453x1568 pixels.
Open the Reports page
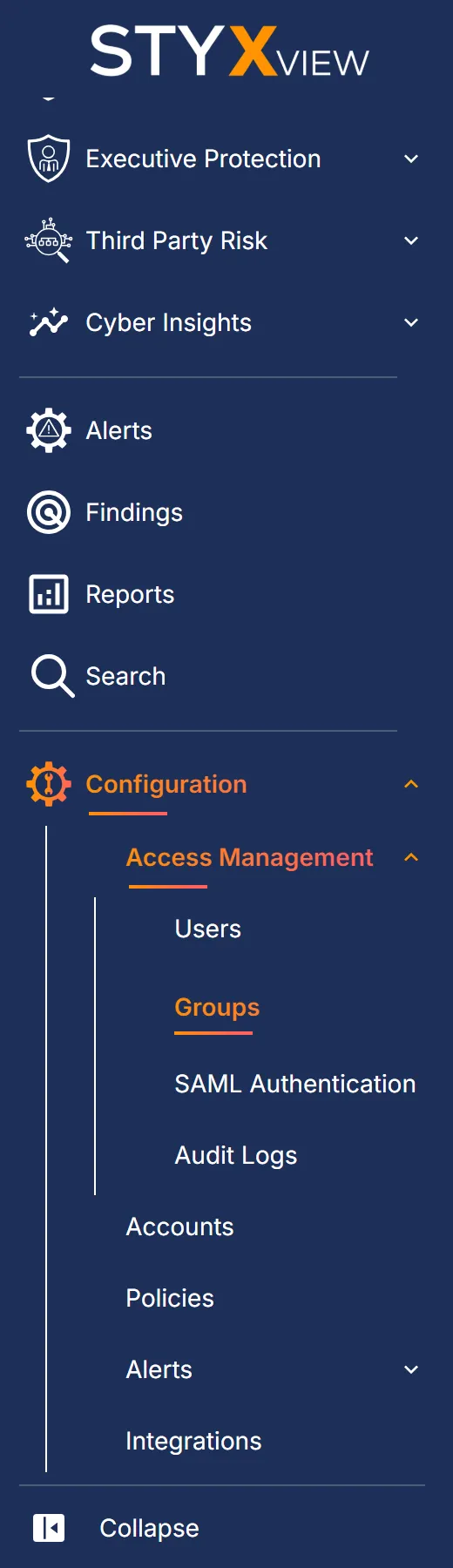pyautogui.click(x=130, y=594)
